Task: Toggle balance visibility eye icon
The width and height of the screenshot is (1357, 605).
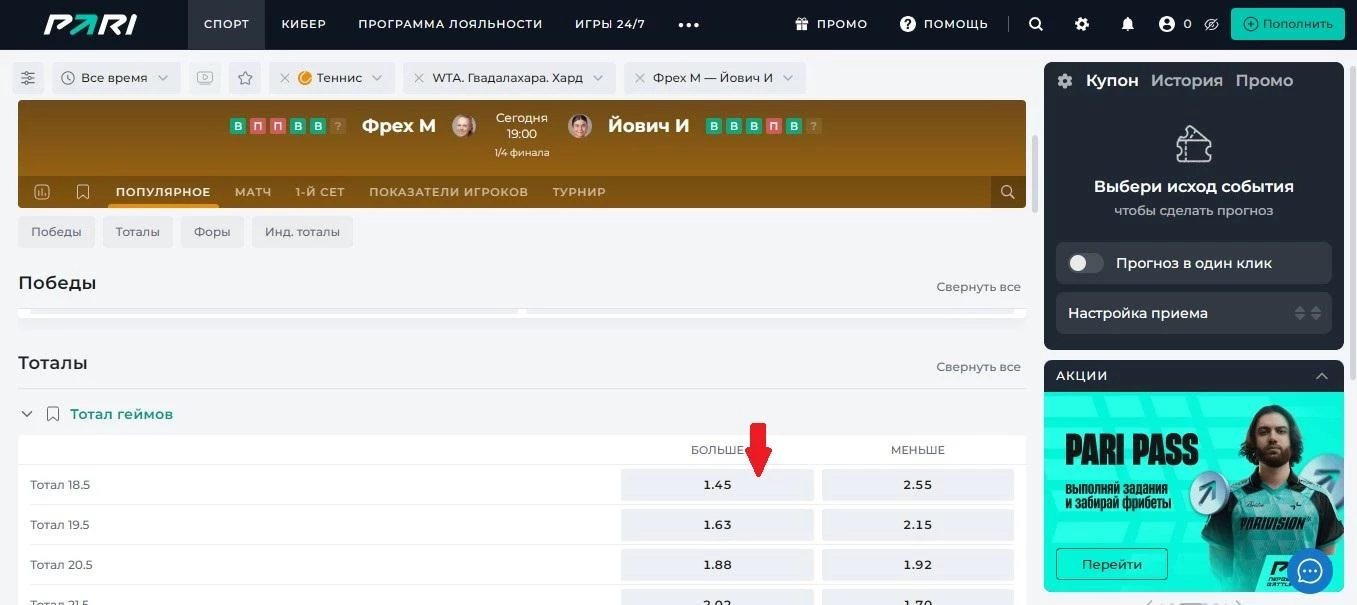Action: click(x=1211, y=24)
